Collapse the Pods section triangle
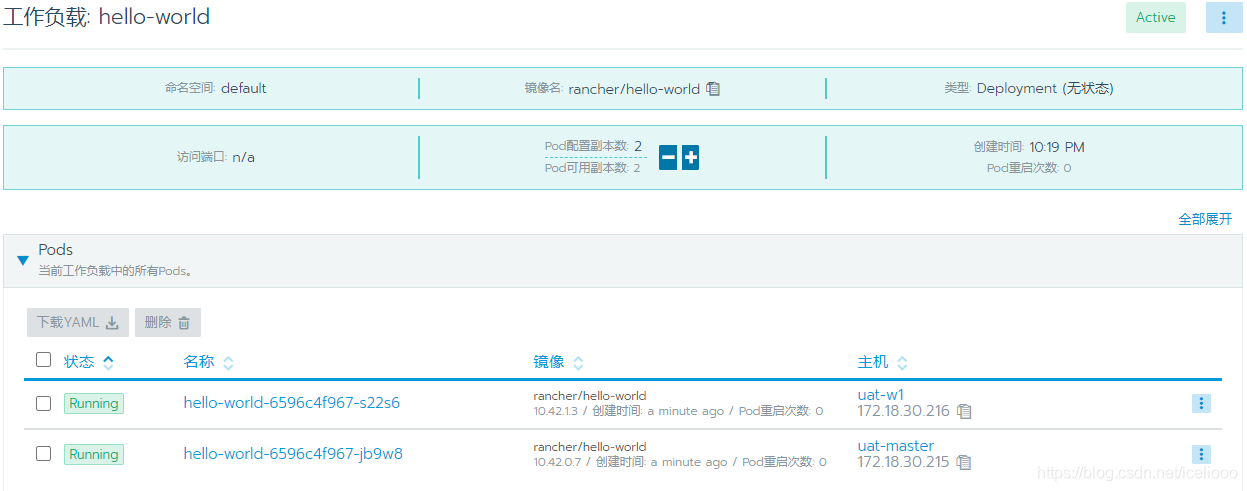This screenshot has height=491, width=1247. (x=23, y=261)
